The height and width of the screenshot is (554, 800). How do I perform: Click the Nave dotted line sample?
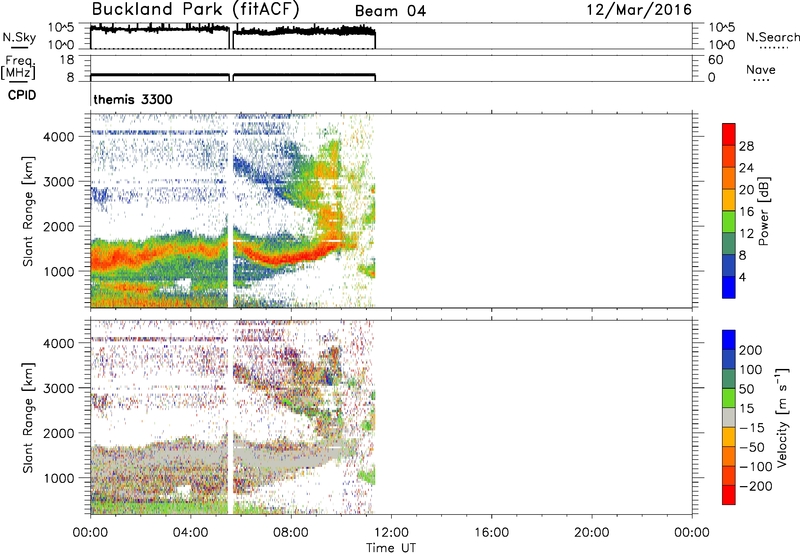(x=761, y=80)
